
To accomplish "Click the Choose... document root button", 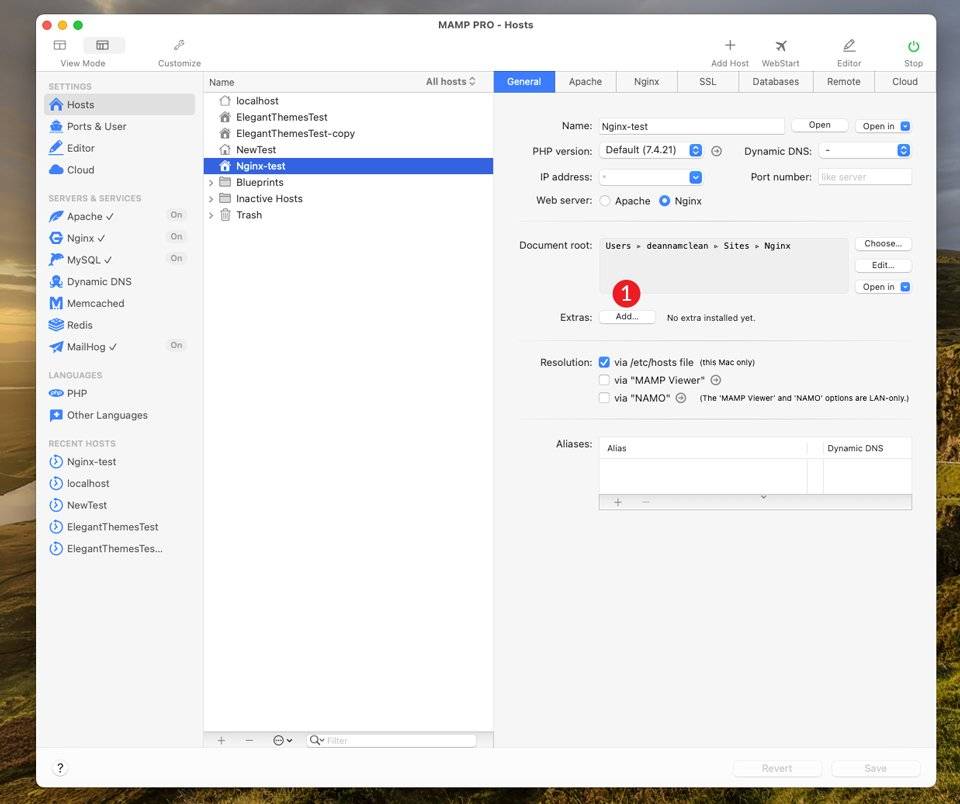I will (882, 244).
